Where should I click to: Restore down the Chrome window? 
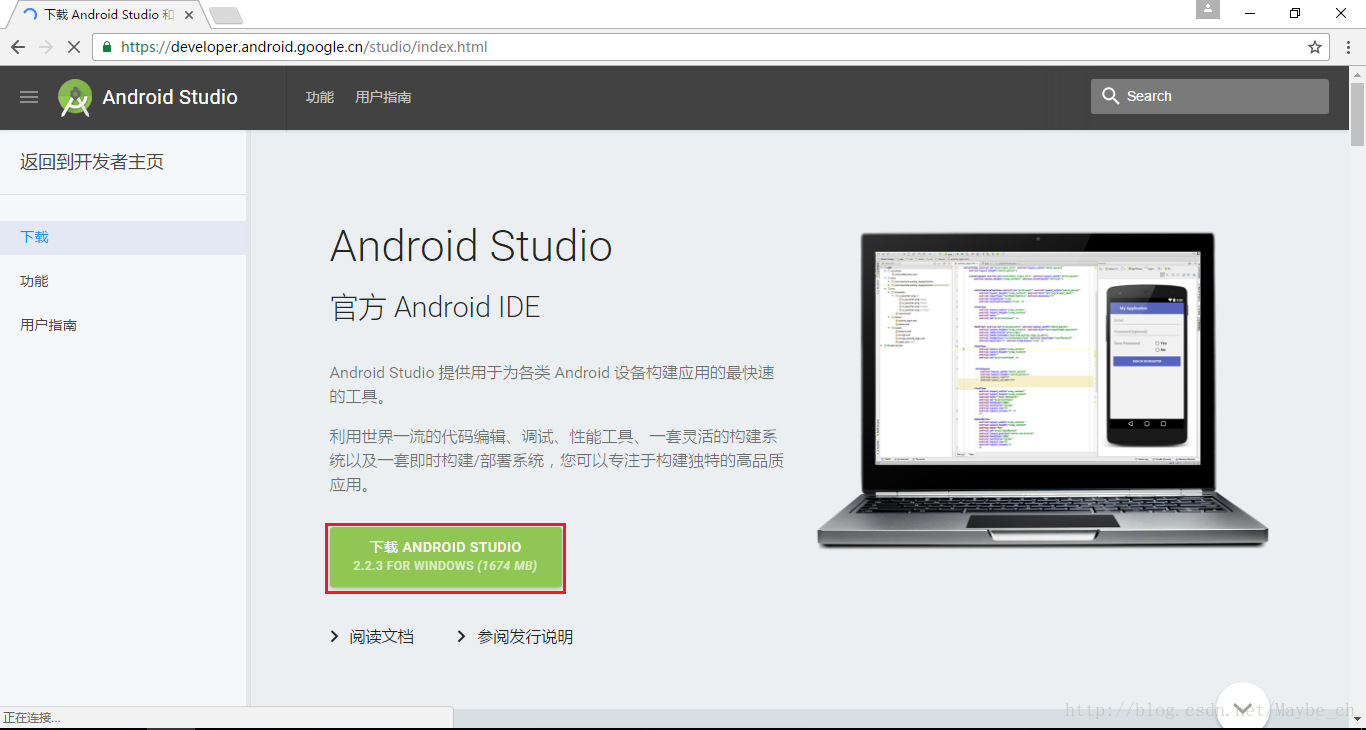(x=1296, y=12)
